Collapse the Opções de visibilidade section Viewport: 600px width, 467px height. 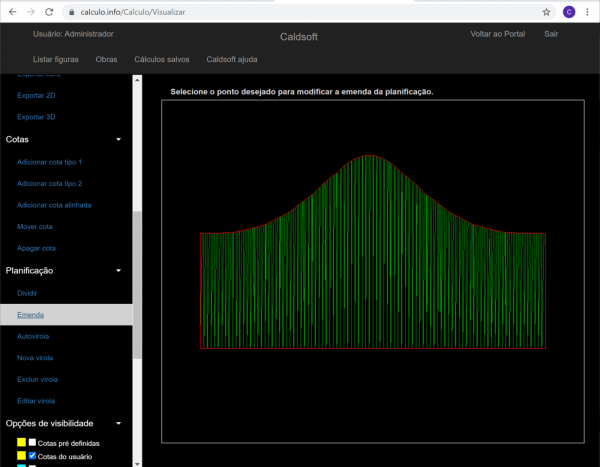point(118,423)
